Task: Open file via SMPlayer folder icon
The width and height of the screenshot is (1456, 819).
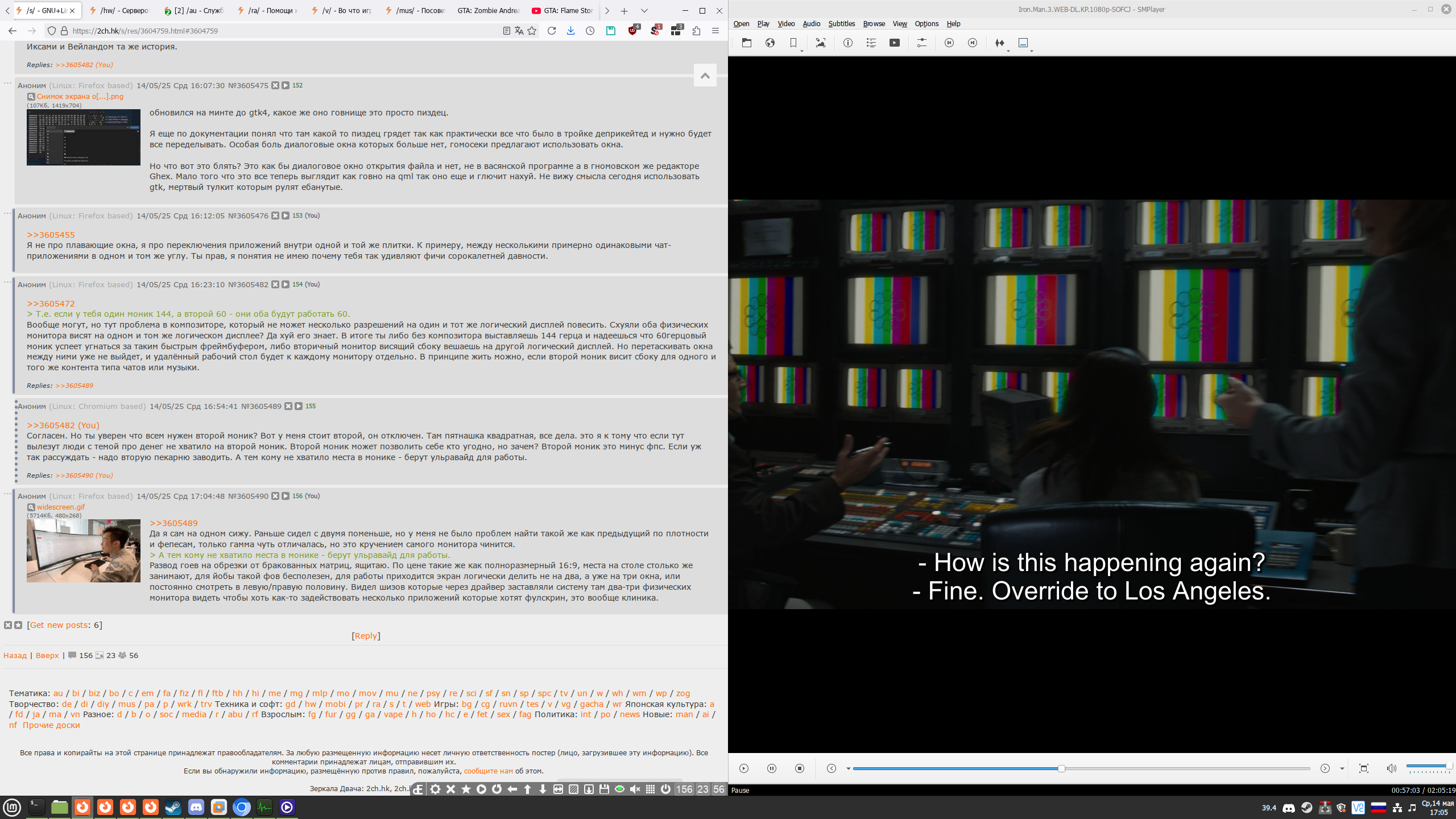Action: 747,43
